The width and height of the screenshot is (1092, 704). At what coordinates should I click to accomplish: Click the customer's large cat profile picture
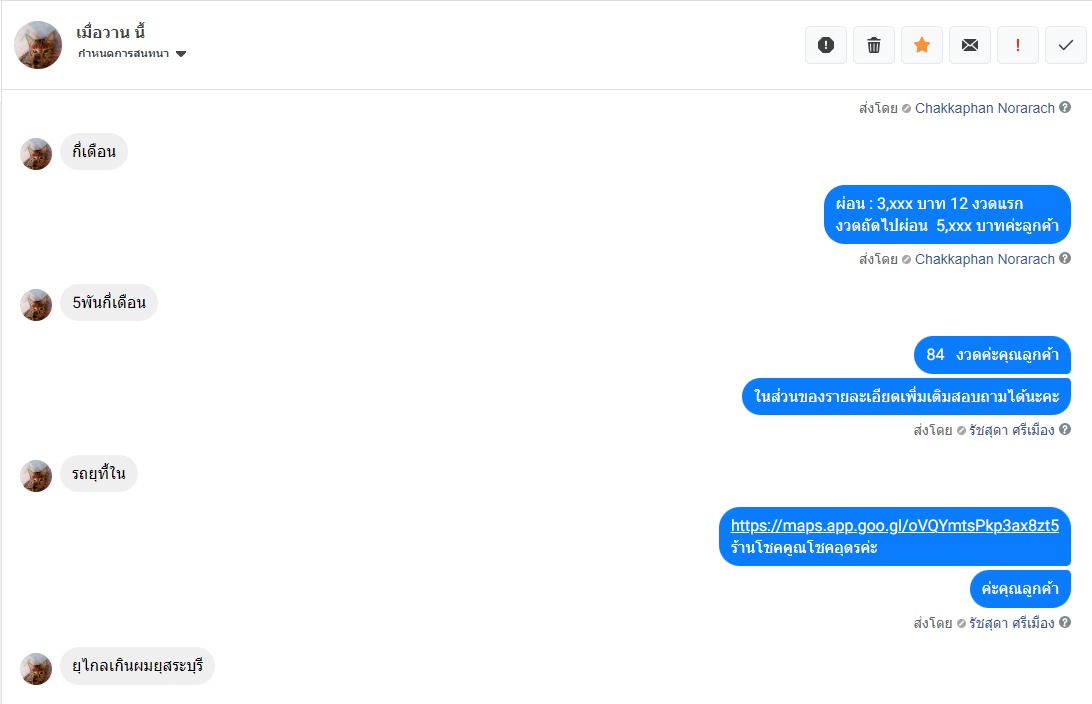tap(38, 45)
